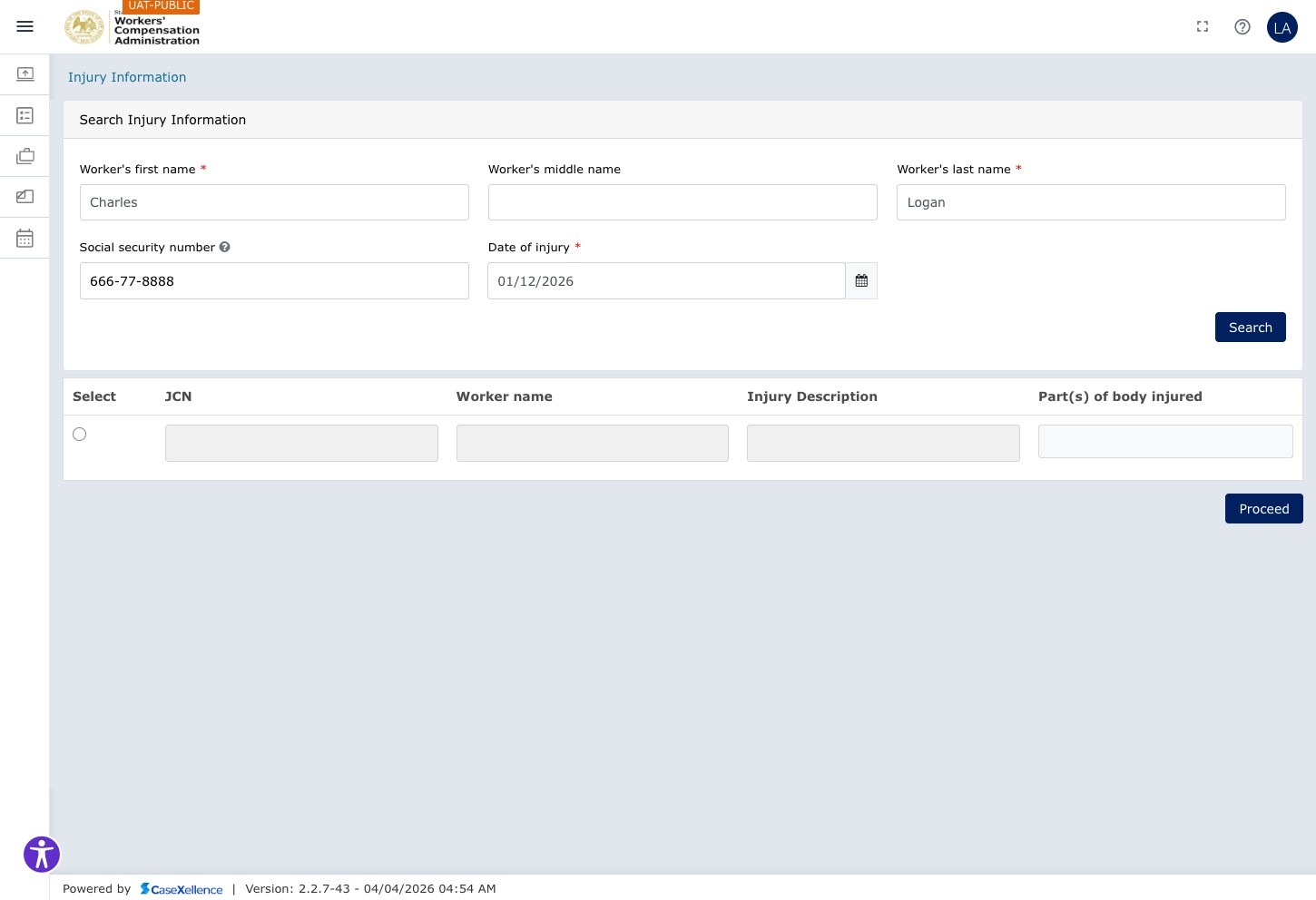This screenshot has width=1316, height=900.
Task: Click the Worker name column header
Action: pos(505,396)
